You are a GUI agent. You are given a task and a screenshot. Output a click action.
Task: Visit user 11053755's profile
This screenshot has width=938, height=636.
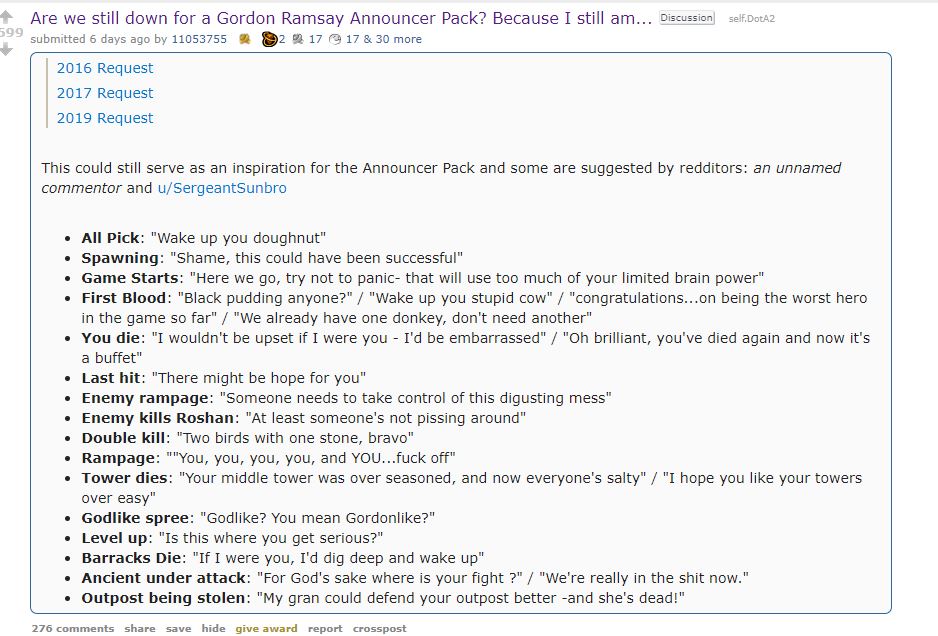click(199, 39)
